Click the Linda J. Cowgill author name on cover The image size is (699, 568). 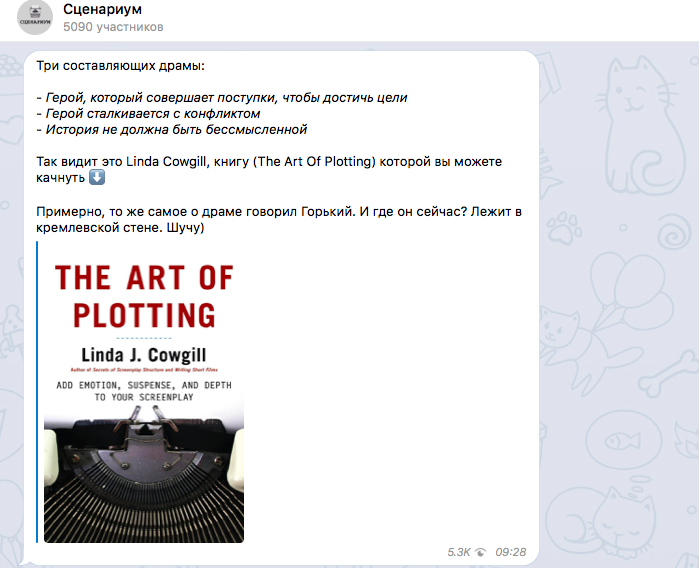144,355
